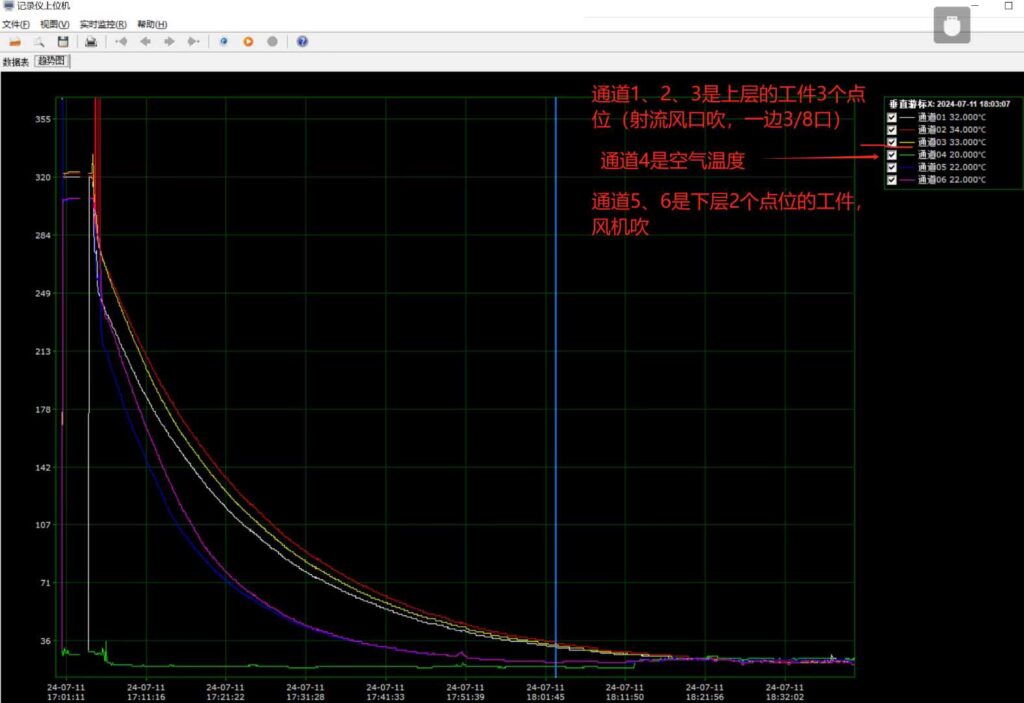The height and width of the screenshot is (703, 1024).
Task: Hide the 通道06 curve via checkbox
Action: coord(893,180)
